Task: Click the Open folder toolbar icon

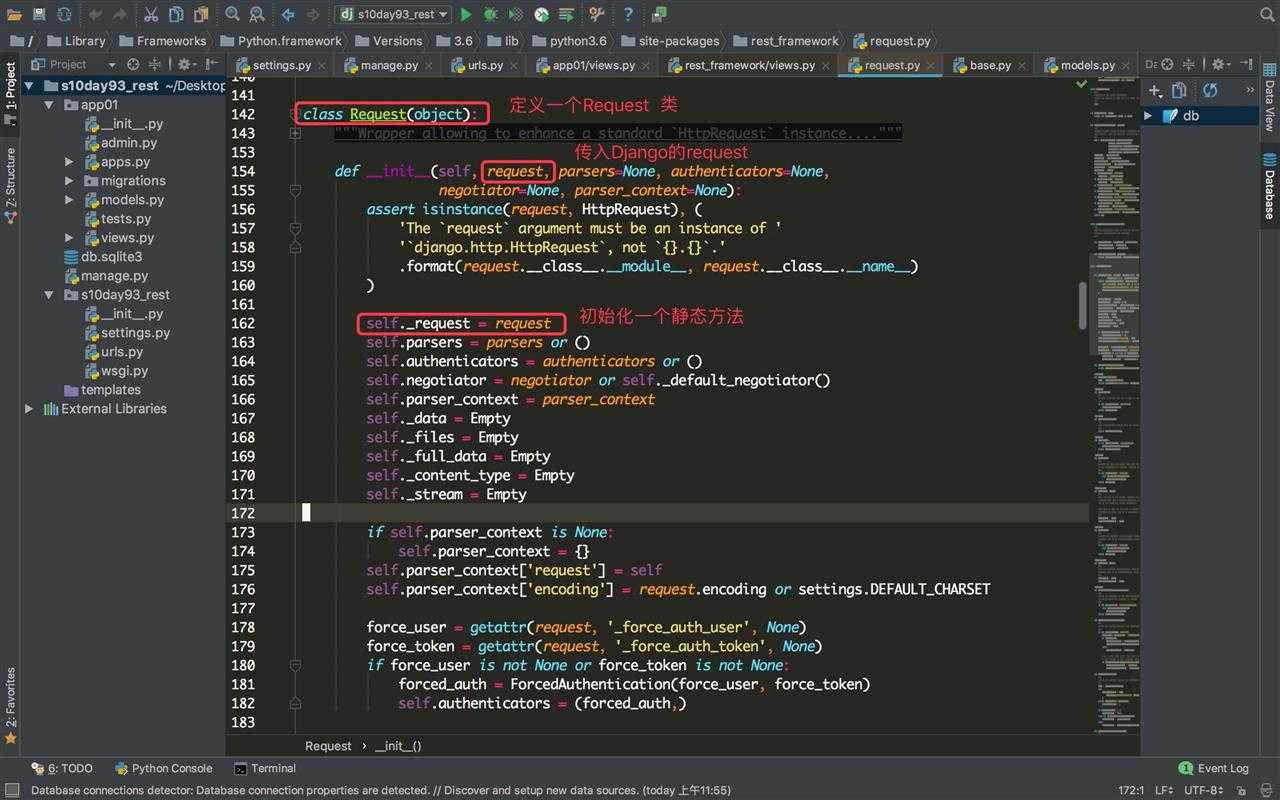Action: click(x=14, y=14)
